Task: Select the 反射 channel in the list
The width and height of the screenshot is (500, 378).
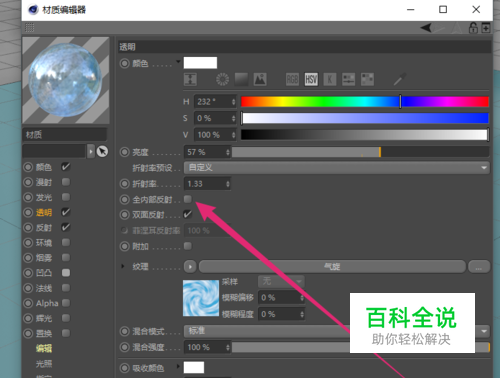Action: [x=44, y=228]
